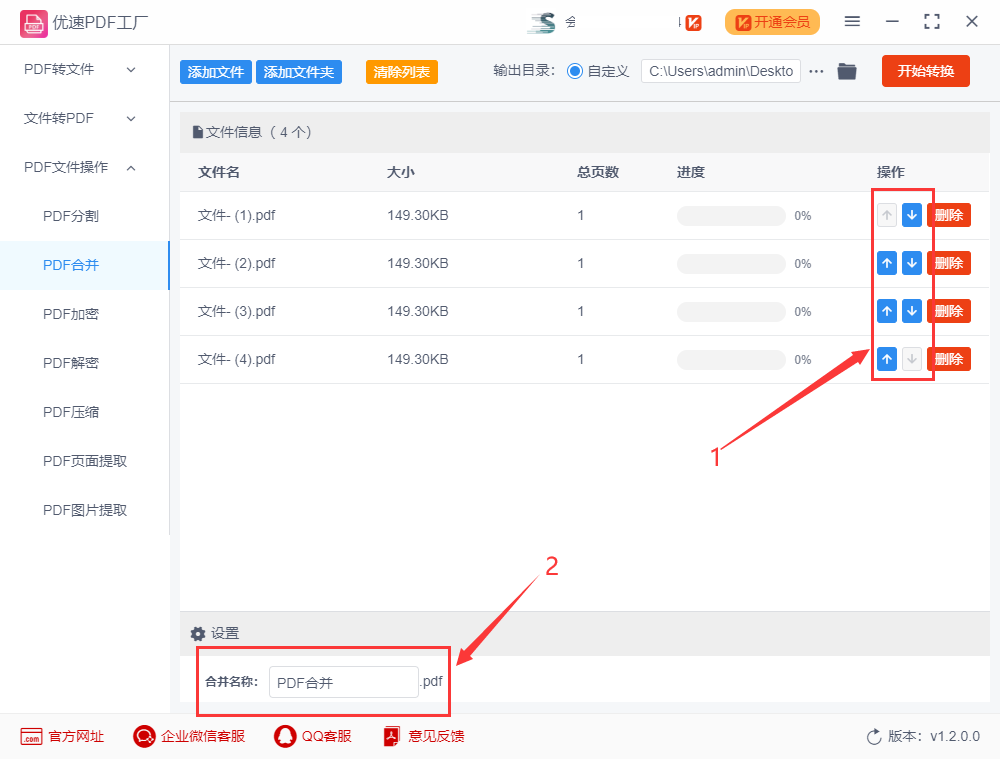Image resolution: width=1000 pixels, height=760 pixels.
Task: Expand the 文件转PDF menu chevron
Action: (131, 119)
